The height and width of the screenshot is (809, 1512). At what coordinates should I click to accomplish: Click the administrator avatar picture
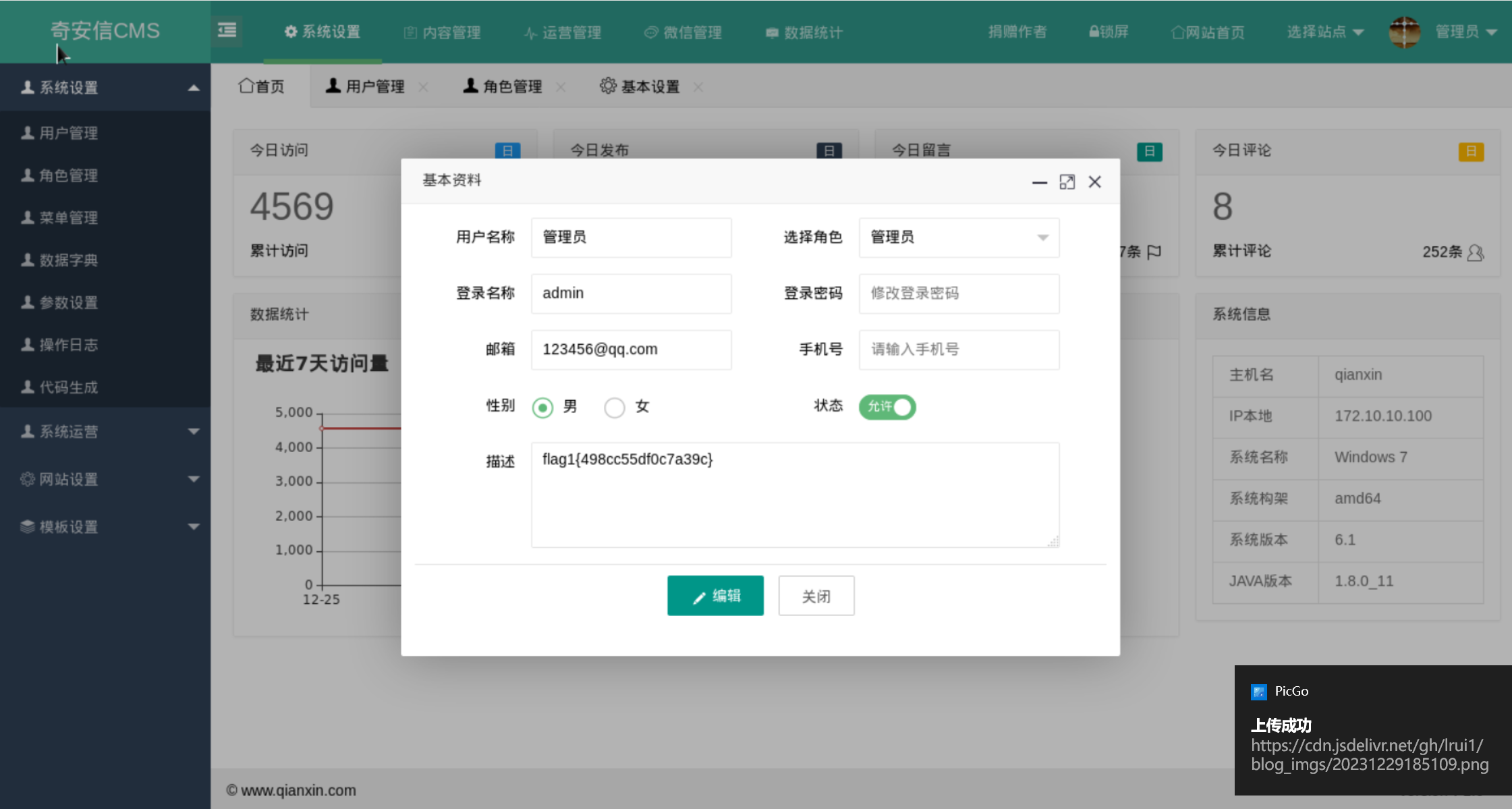[x=1405, y=32]
